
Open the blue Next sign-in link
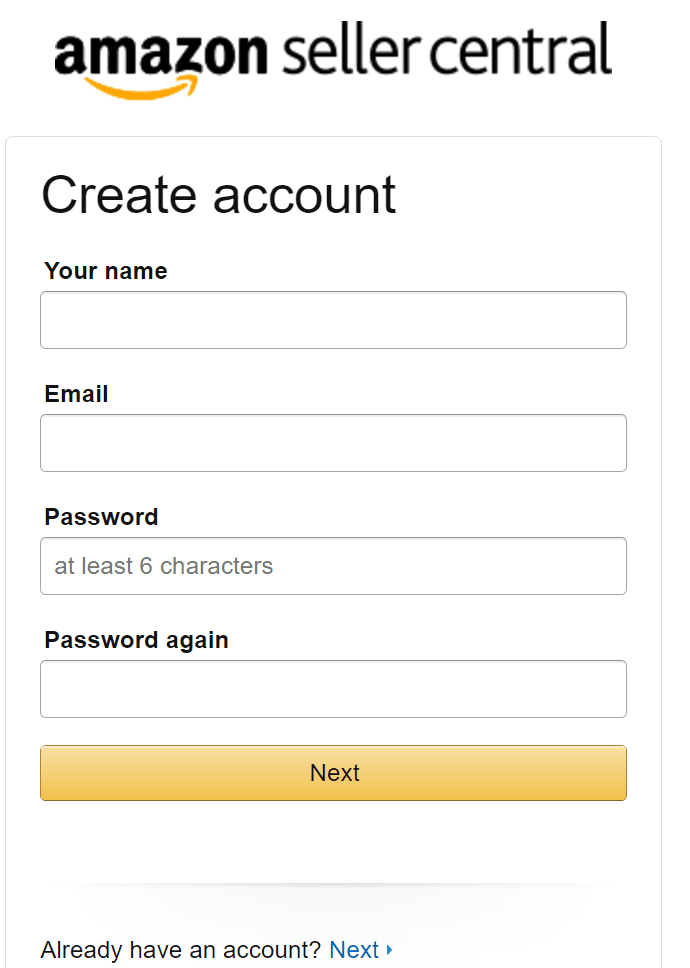[x=354, y=950]
